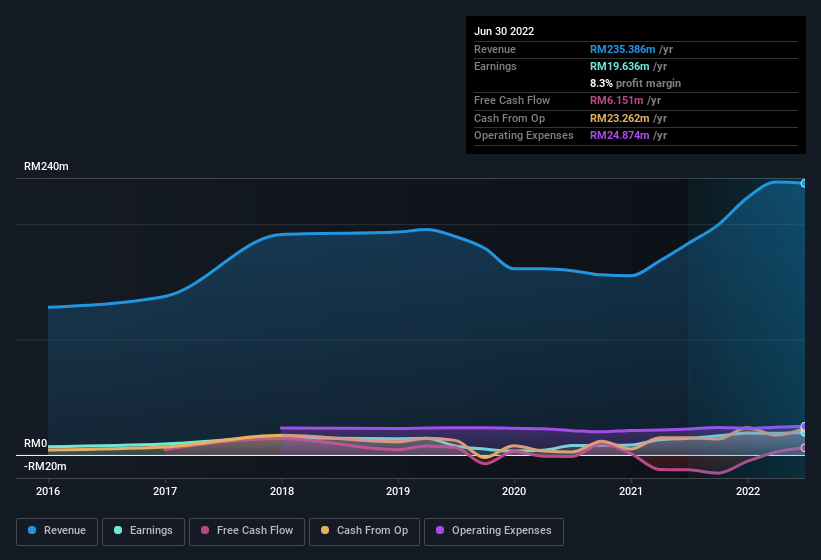Disable the Cash From Op legend series
The width and height of the screenshot is (821, 560).
[364, 530]
